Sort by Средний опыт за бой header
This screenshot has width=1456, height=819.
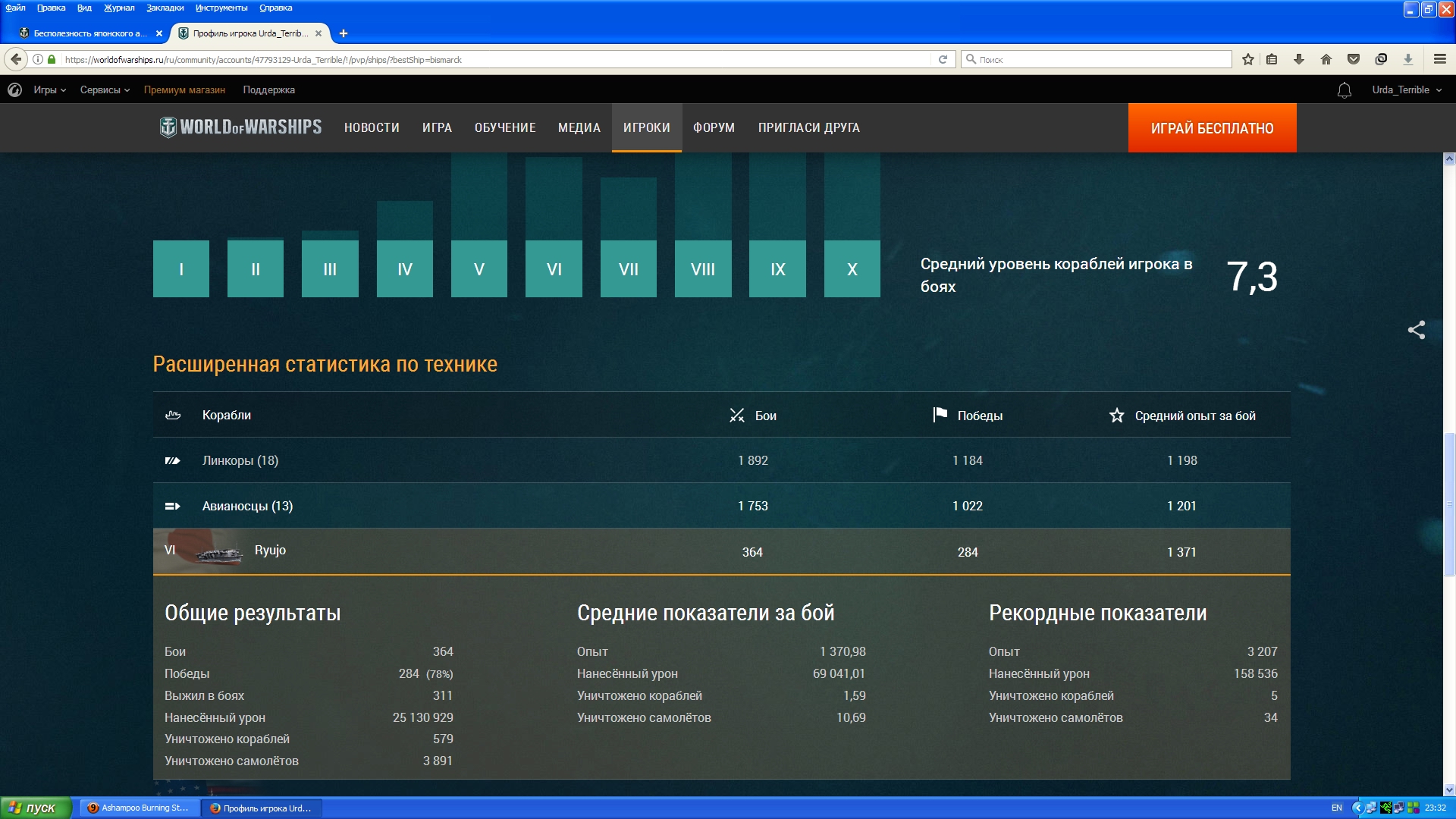click(x=1182, y=416)
